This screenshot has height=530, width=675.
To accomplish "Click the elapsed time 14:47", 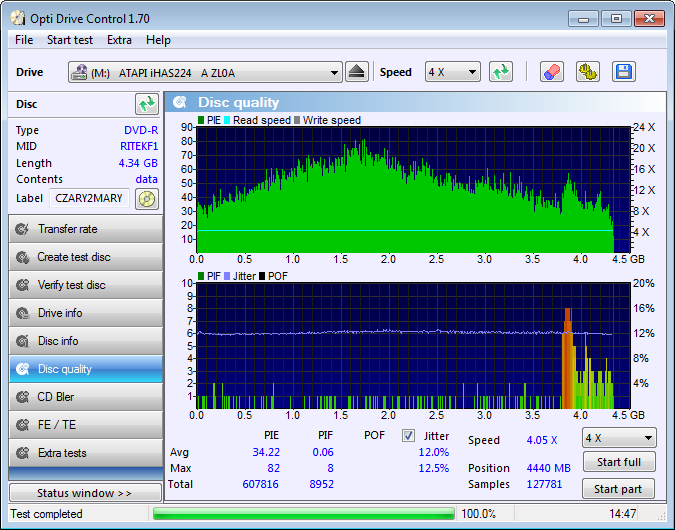I will pyautogui.click(x=622, y=514).
